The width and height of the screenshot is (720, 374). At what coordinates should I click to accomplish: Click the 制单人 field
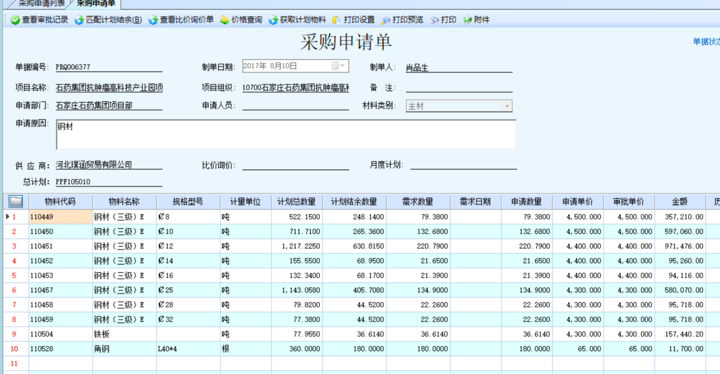pos(459,67)
